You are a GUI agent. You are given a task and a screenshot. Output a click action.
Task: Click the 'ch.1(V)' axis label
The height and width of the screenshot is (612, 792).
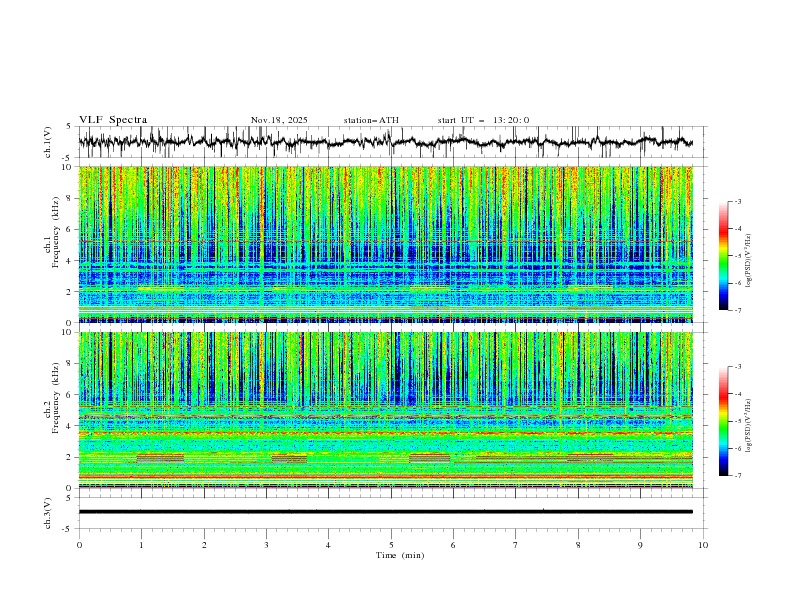point(48,142)
